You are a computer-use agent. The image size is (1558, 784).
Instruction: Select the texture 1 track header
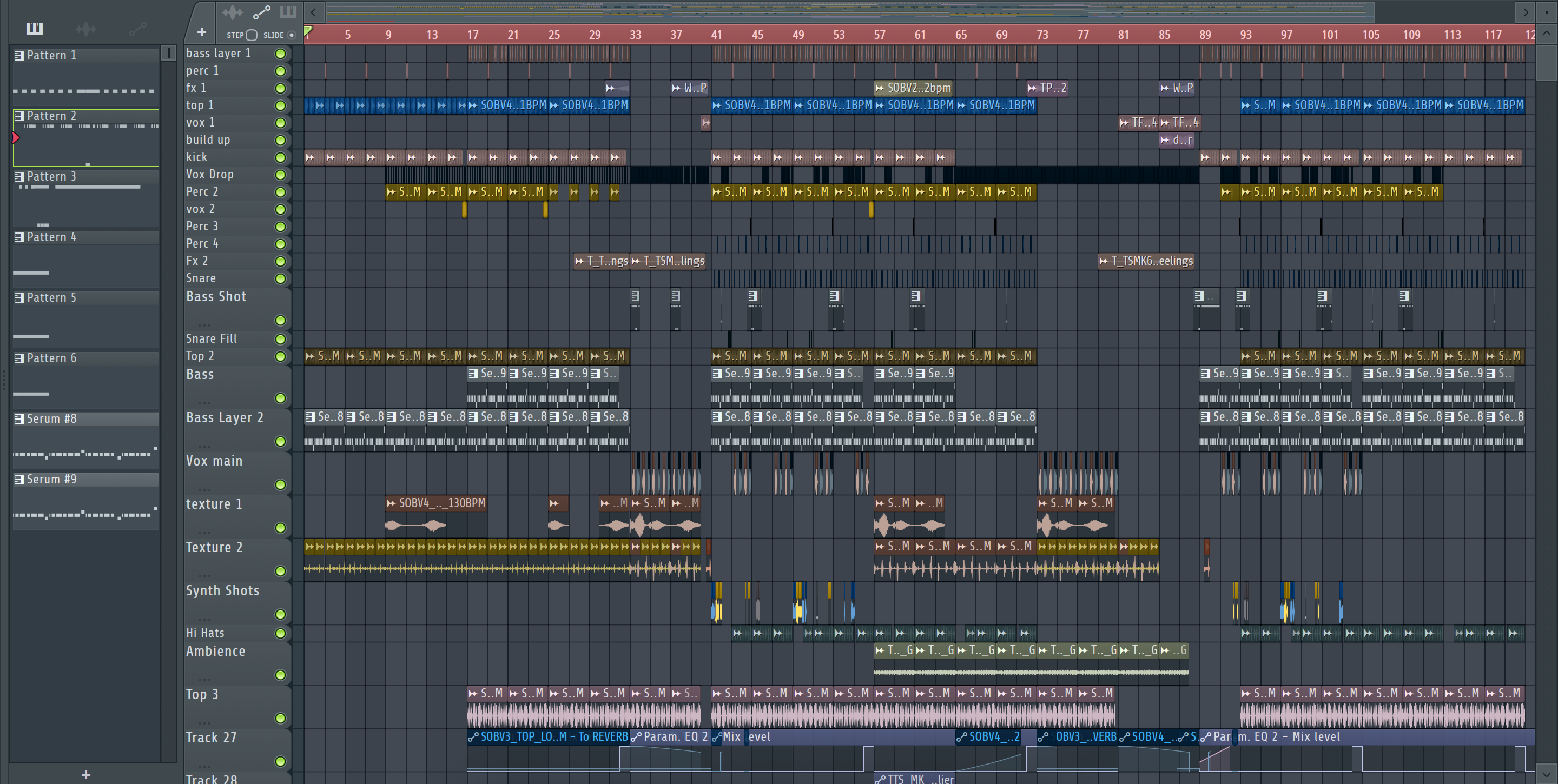click(237, 516)
